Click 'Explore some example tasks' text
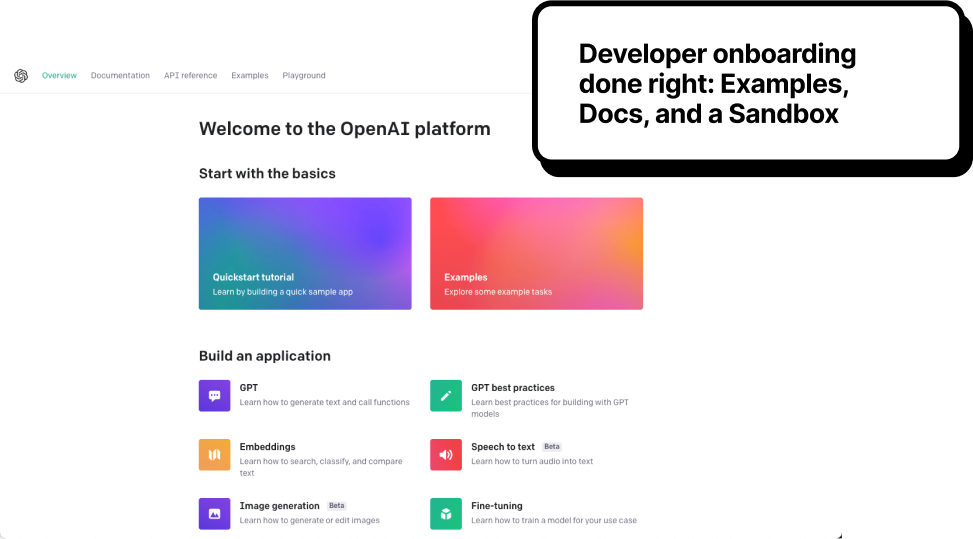The height and width of the screenshot is (539, 973). (x=498, y=292)
